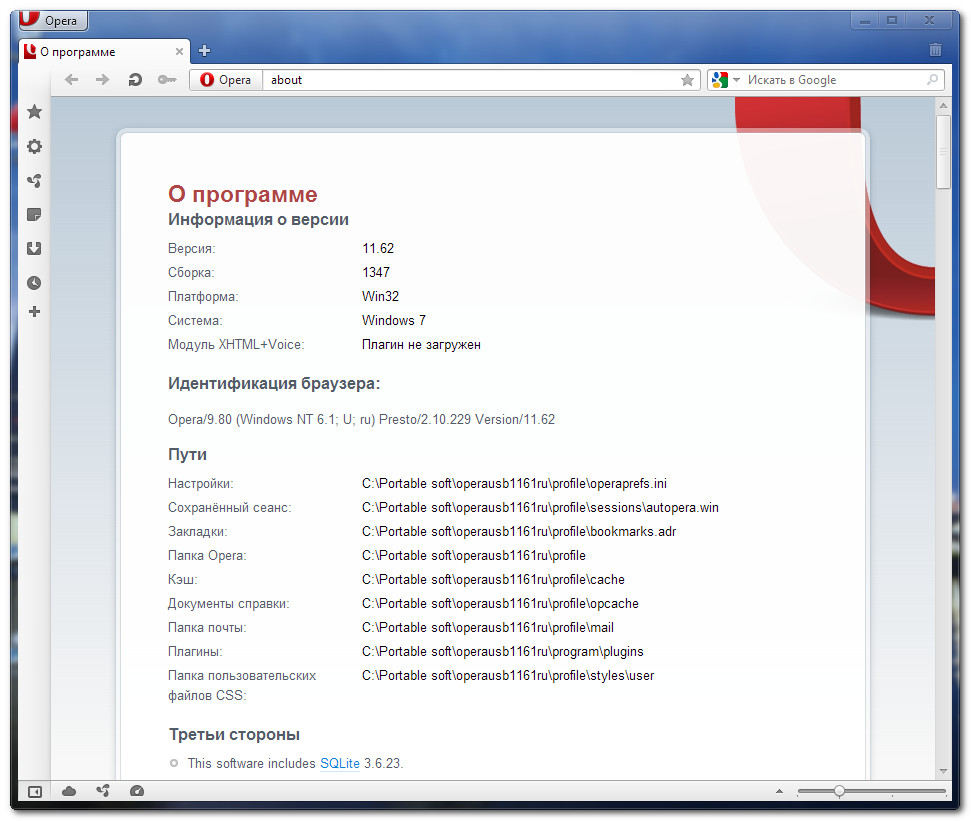This screenshot has height=821, width=971.
Task: Click the password wand key icon
Action: point(167,79)
